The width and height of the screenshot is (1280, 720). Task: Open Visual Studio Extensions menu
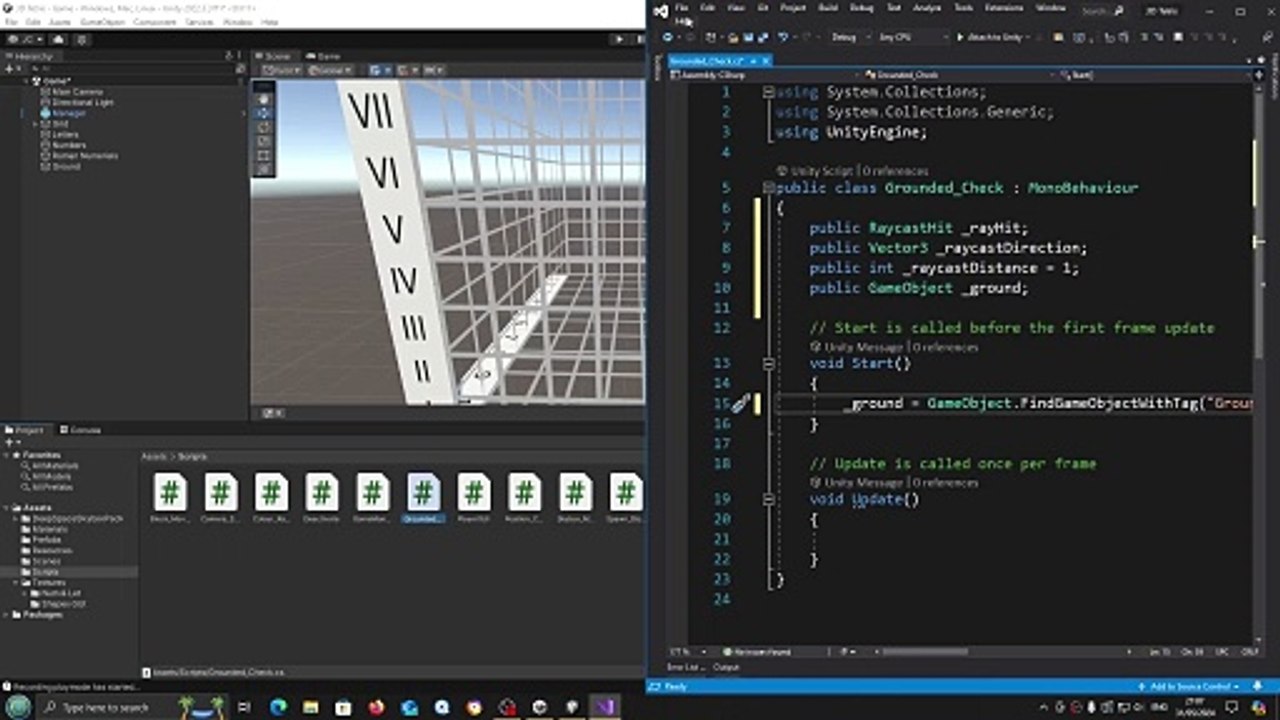coord(1004,8)
